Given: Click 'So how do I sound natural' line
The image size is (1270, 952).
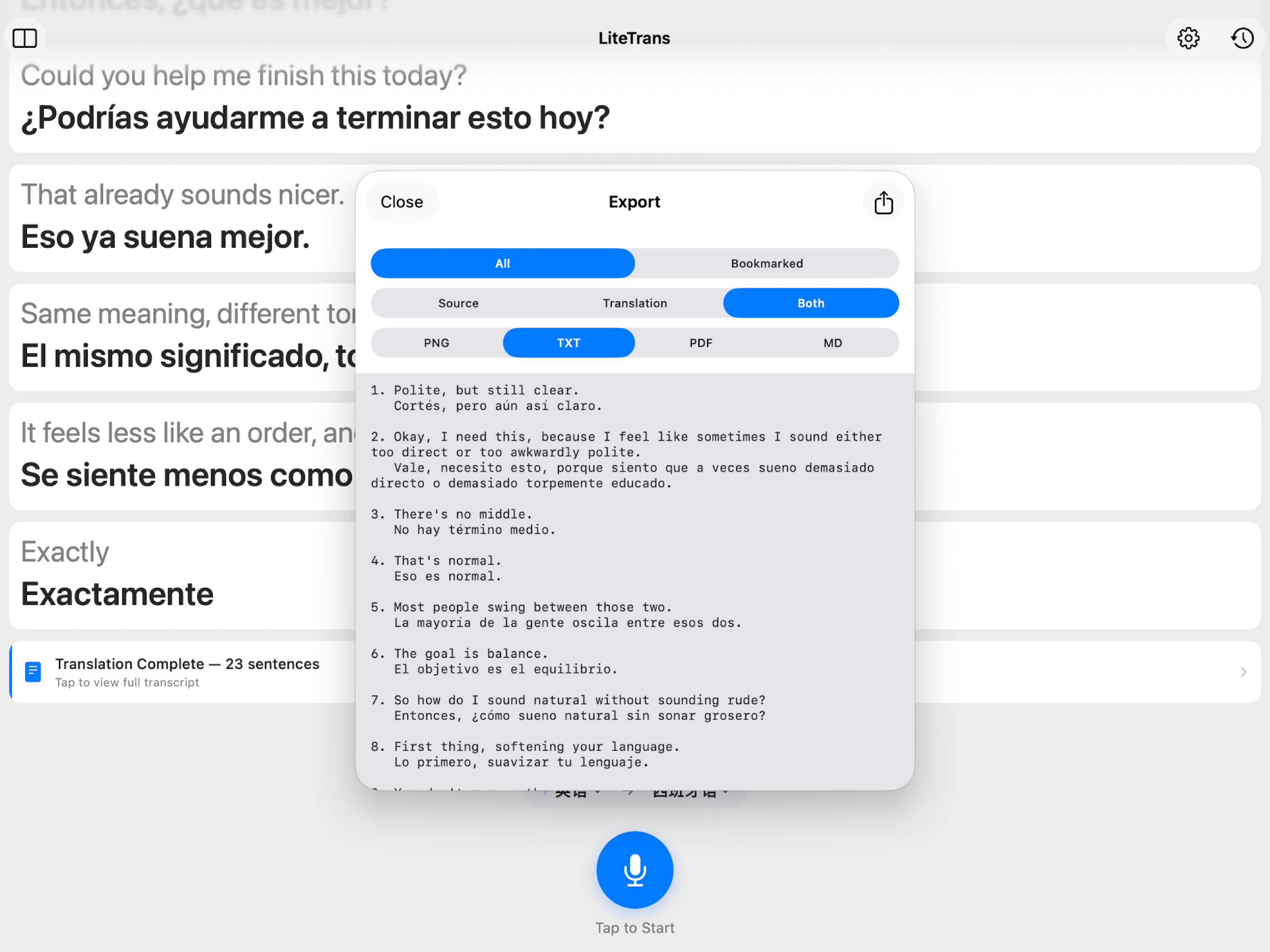Looking at the screenshot, I should 580,701.
